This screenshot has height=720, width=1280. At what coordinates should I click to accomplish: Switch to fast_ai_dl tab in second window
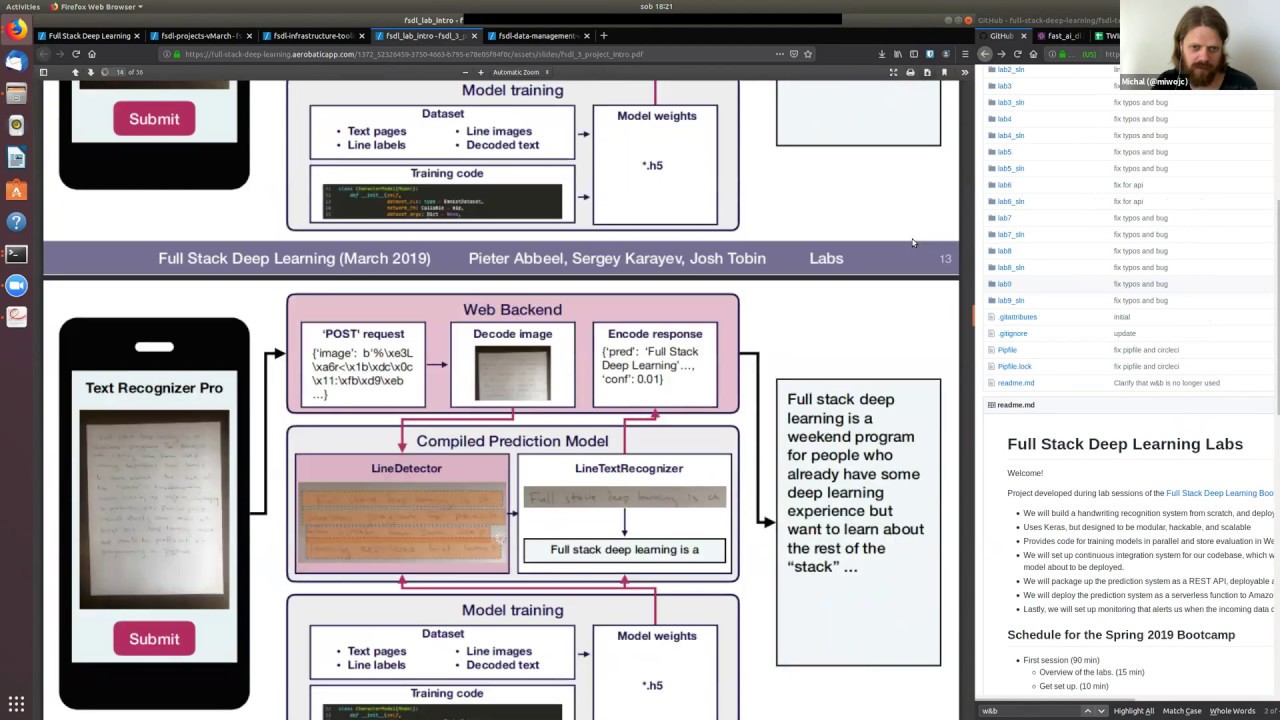(x=1063, y=36)
